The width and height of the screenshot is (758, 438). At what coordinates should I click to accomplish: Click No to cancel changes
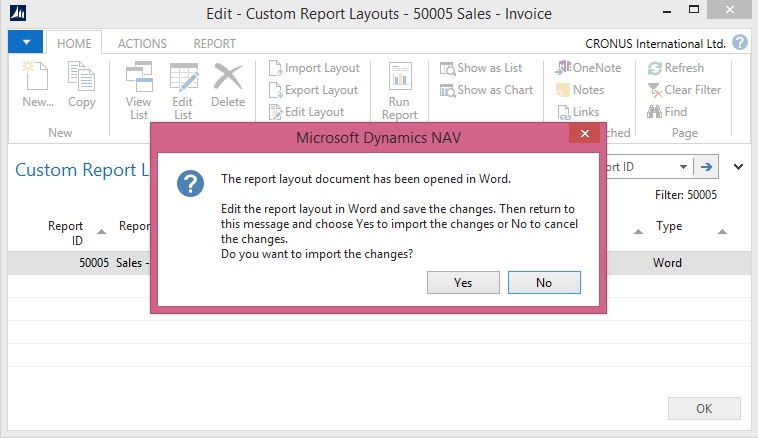544,283
